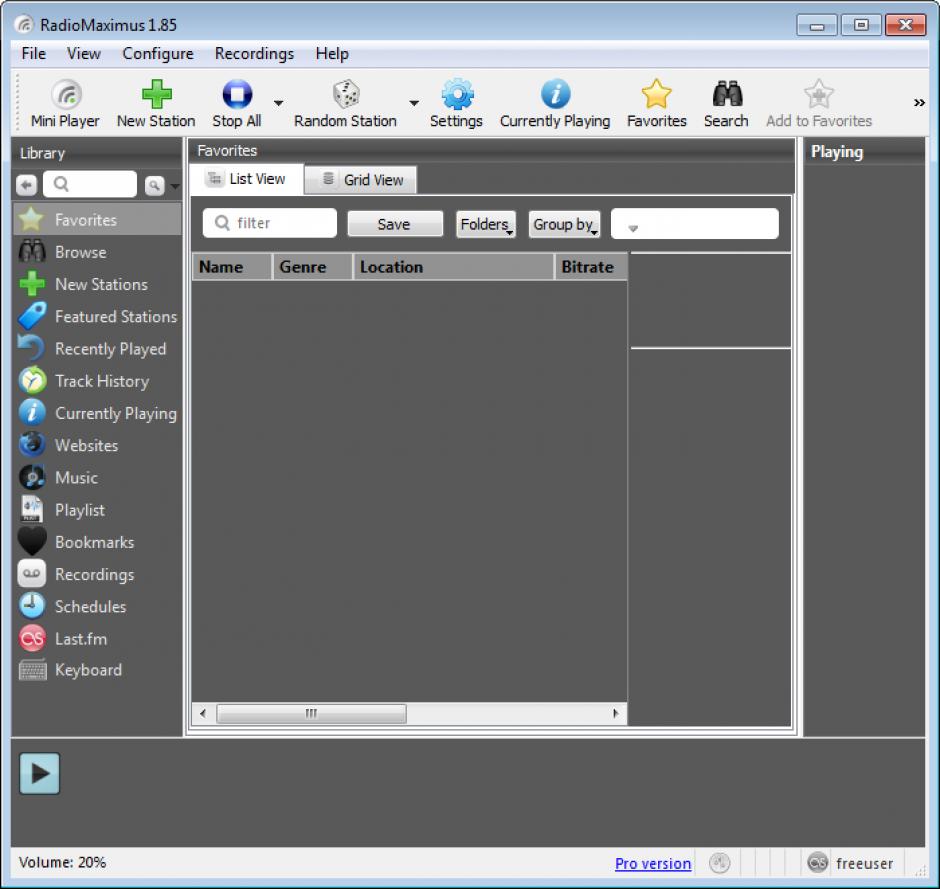The width and height of the screenshot is (940, 889).
Task: Open Bookmarks in the sidebar
Action: [97, 542]
